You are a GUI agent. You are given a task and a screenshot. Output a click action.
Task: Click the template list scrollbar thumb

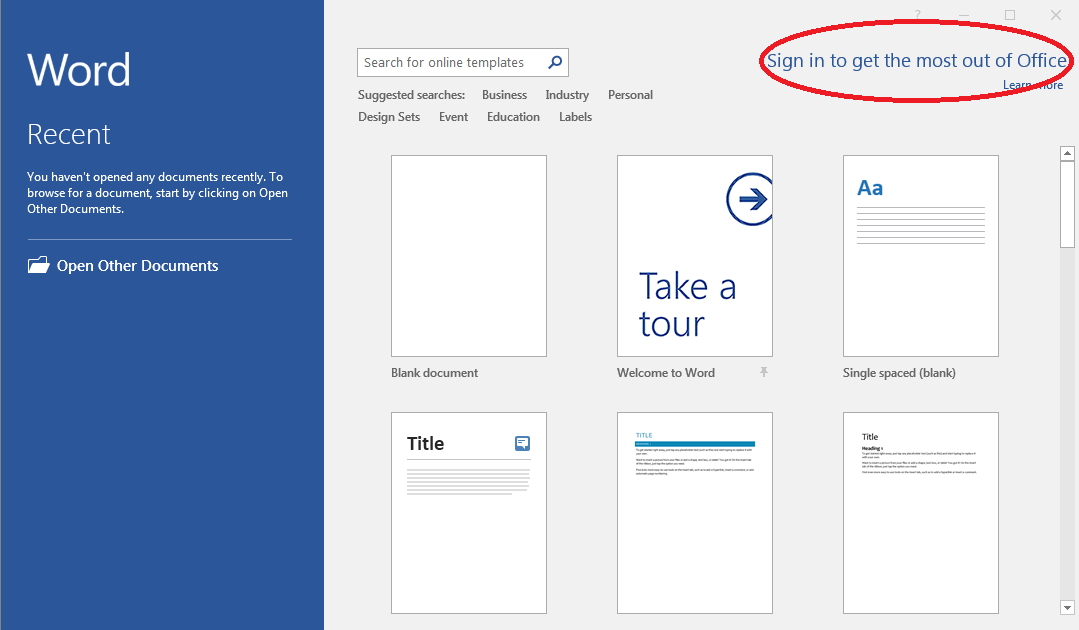(x=1067, y=205)
